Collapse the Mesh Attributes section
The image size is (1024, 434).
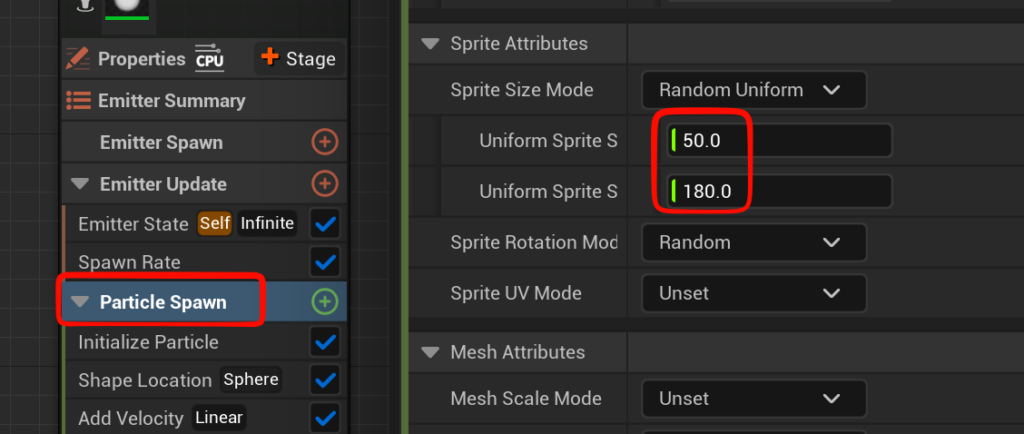[431, 352]
